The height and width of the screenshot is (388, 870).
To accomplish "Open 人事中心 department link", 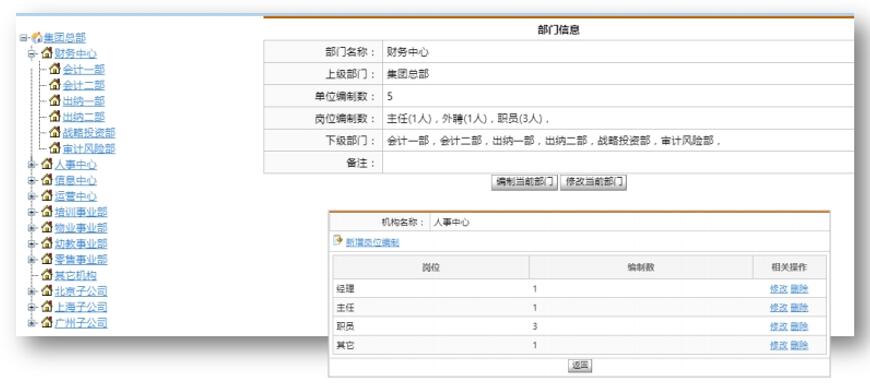I will 75,165.
